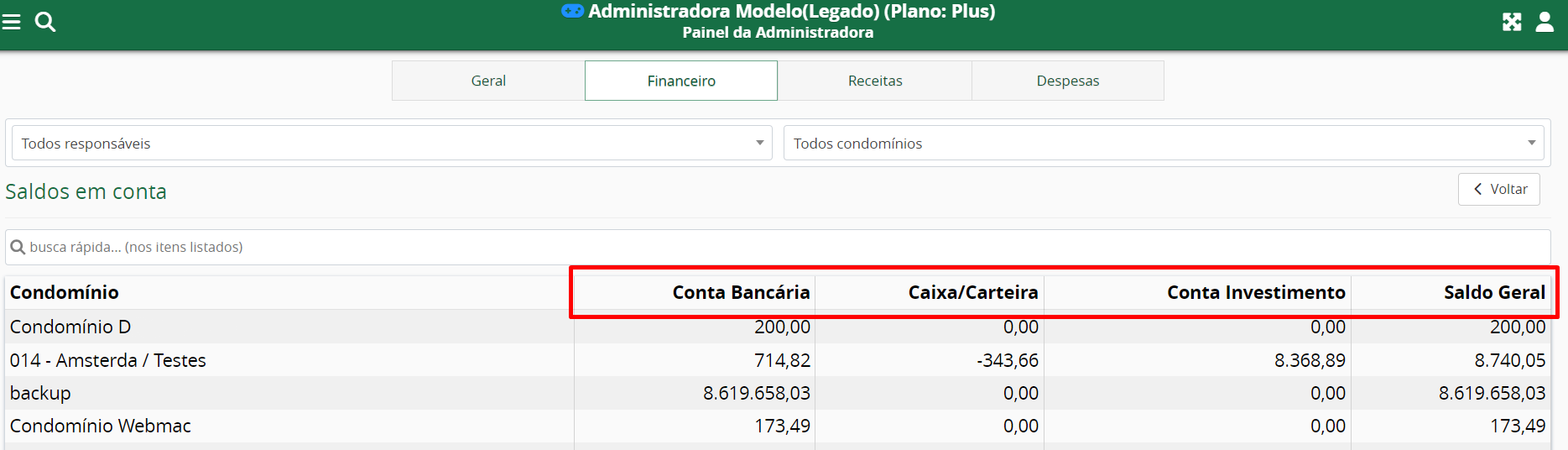
Task: Select the Financeiro tab
Action: coord(681,81)
